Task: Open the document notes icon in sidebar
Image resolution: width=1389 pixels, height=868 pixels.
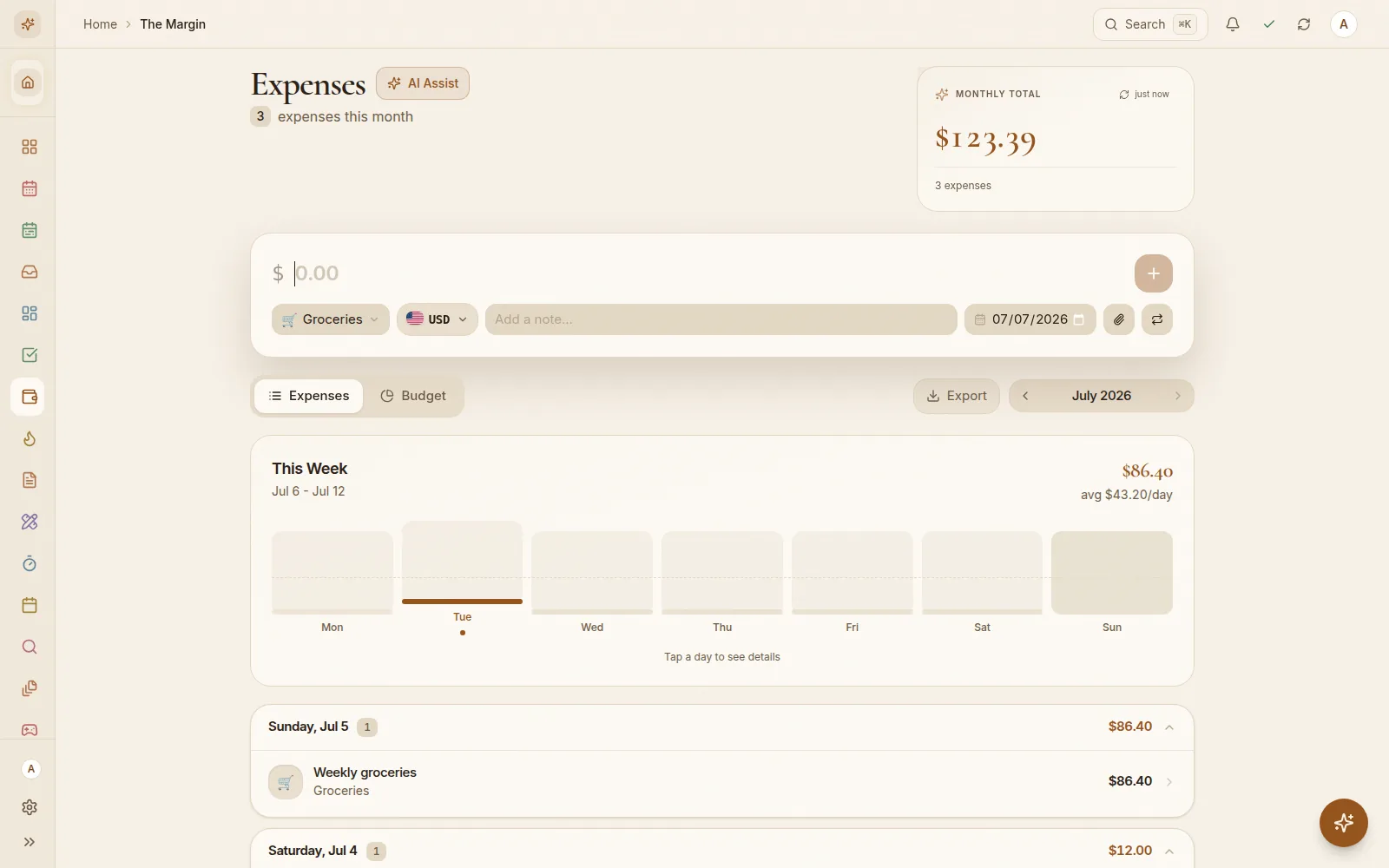Action: (30, 480)
